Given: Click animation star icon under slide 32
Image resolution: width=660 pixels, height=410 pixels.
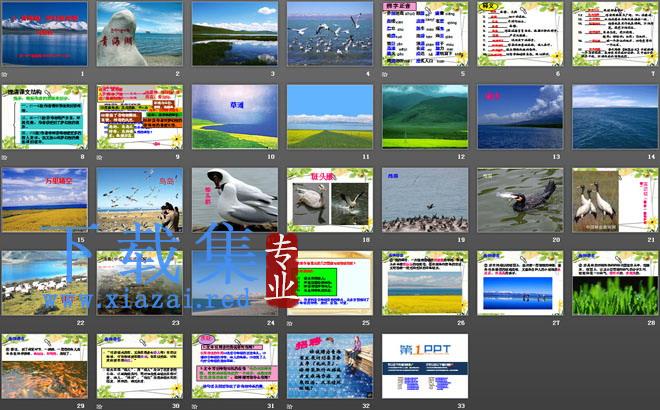Looking at the screenshot, I should tap(290, 407).
